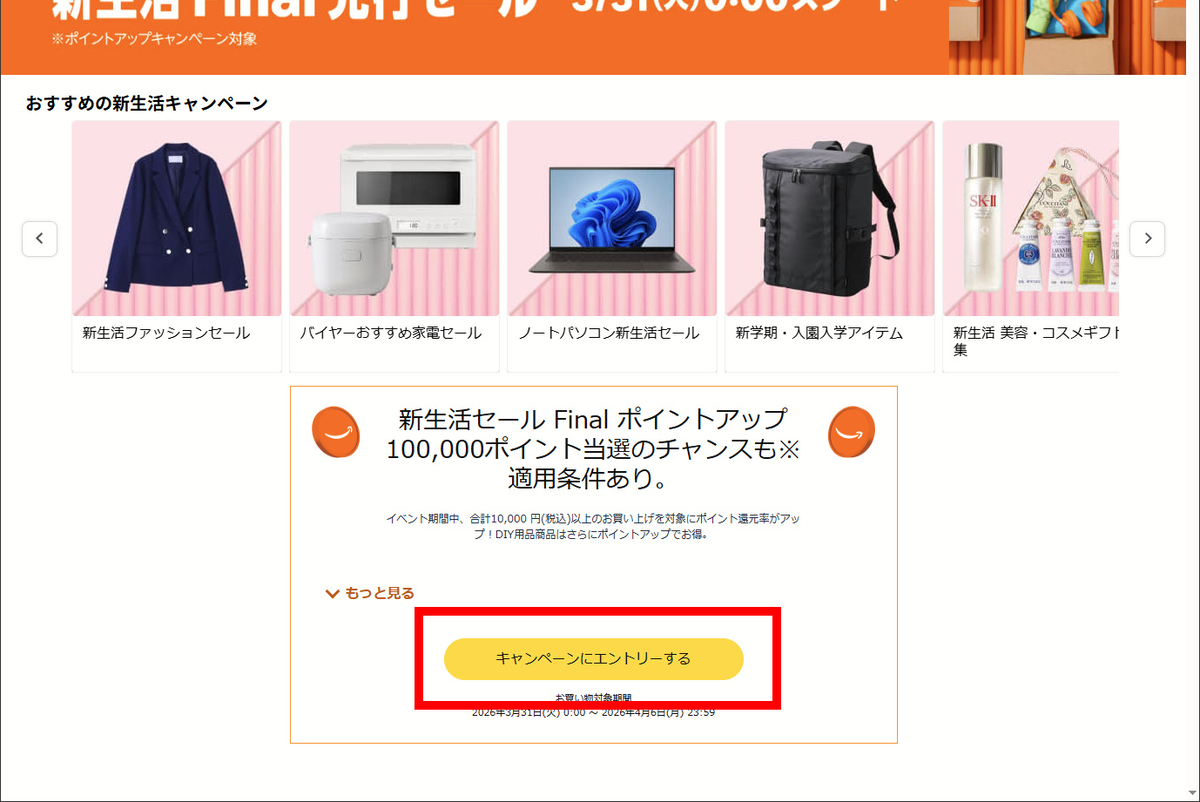Image resolution: width=1200 pixels, height=802 pixels.
Task: Click the バイヤーおすすめ家電セール link
Action: click(391, 333)
